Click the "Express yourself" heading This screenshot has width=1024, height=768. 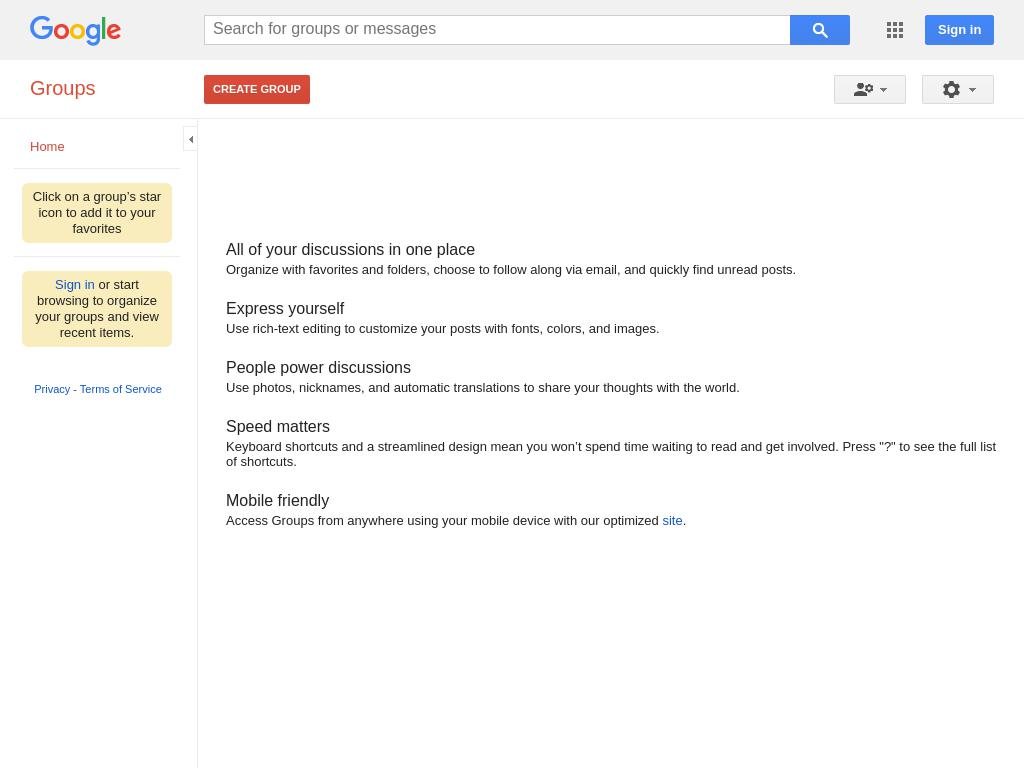(285, 309)
